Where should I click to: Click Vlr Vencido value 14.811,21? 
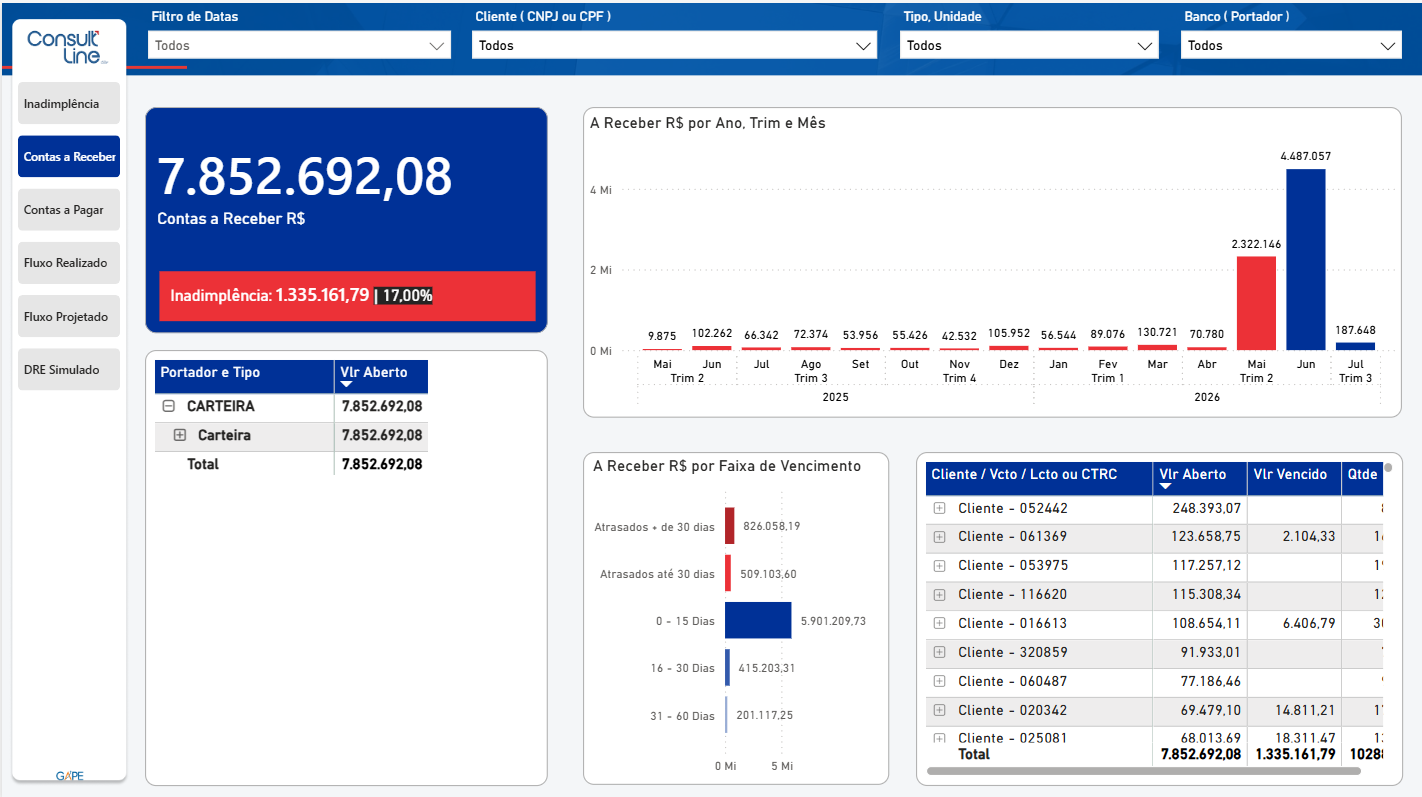point(1303,710)
